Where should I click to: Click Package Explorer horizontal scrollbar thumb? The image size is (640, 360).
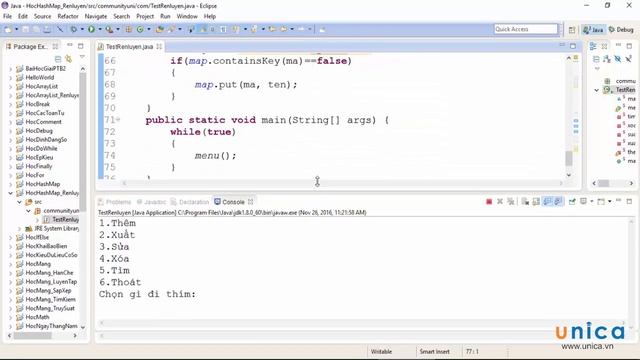(x=33, y=336)
